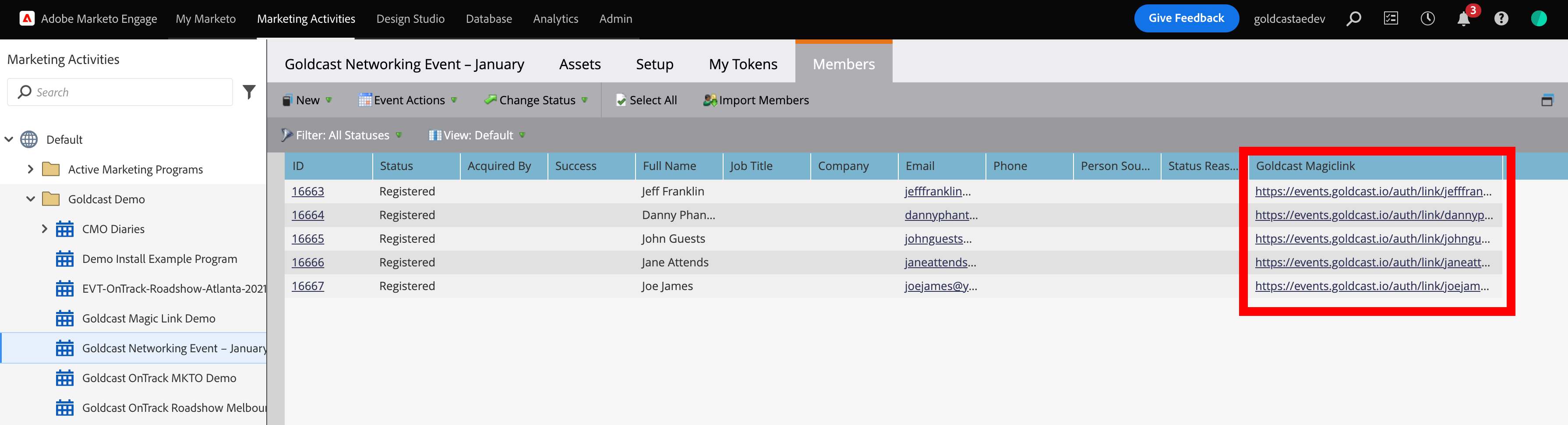Open the history clock icon
Viewport: 1568px width, 425px height.
[1427, 19]
